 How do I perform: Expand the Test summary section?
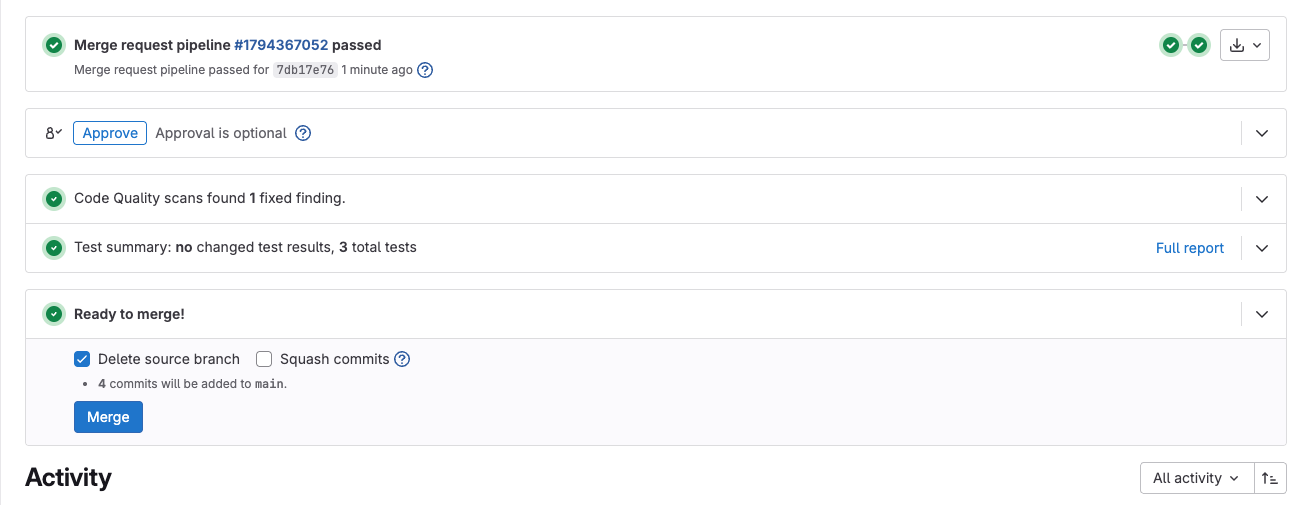coord(1262,248)
